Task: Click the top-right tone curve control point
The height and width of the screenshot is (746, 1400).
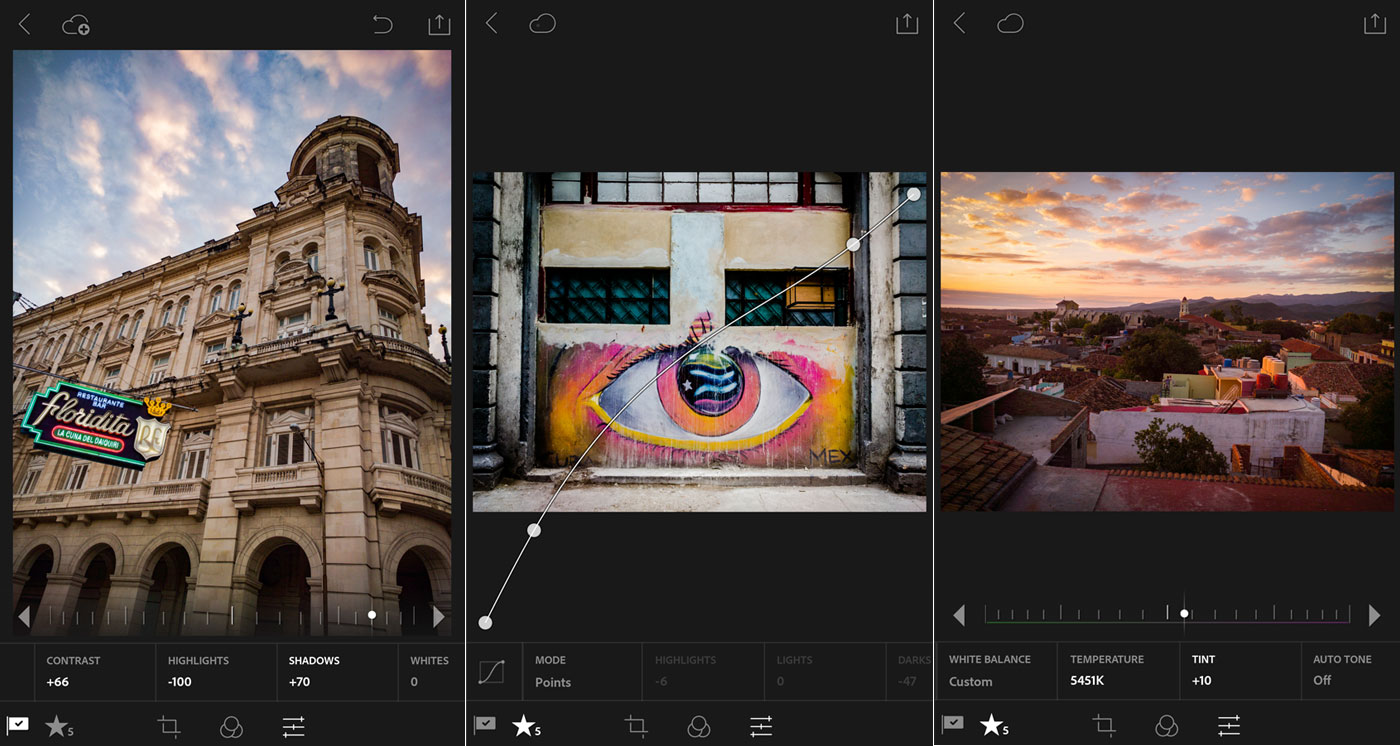Action: pos(914,194)
